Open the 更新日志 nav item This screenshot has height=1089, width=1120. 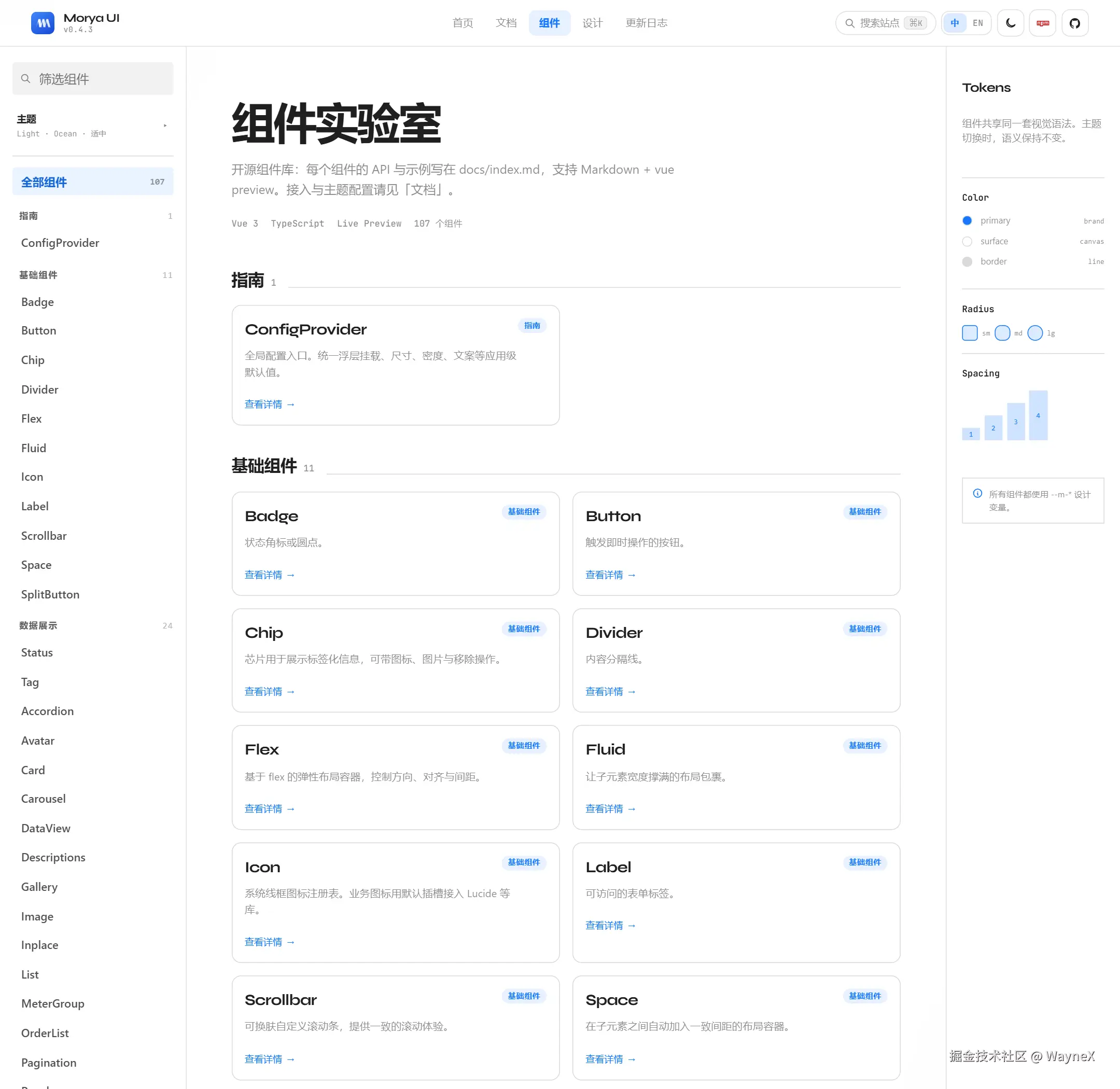(646, 23)
